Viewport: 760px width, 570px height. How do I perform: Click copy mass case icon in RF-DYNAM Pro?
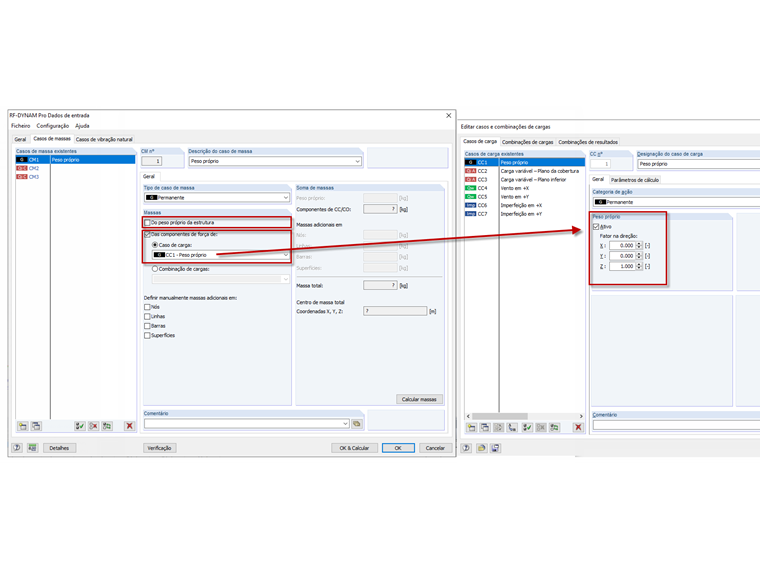(x=36, y=426)
